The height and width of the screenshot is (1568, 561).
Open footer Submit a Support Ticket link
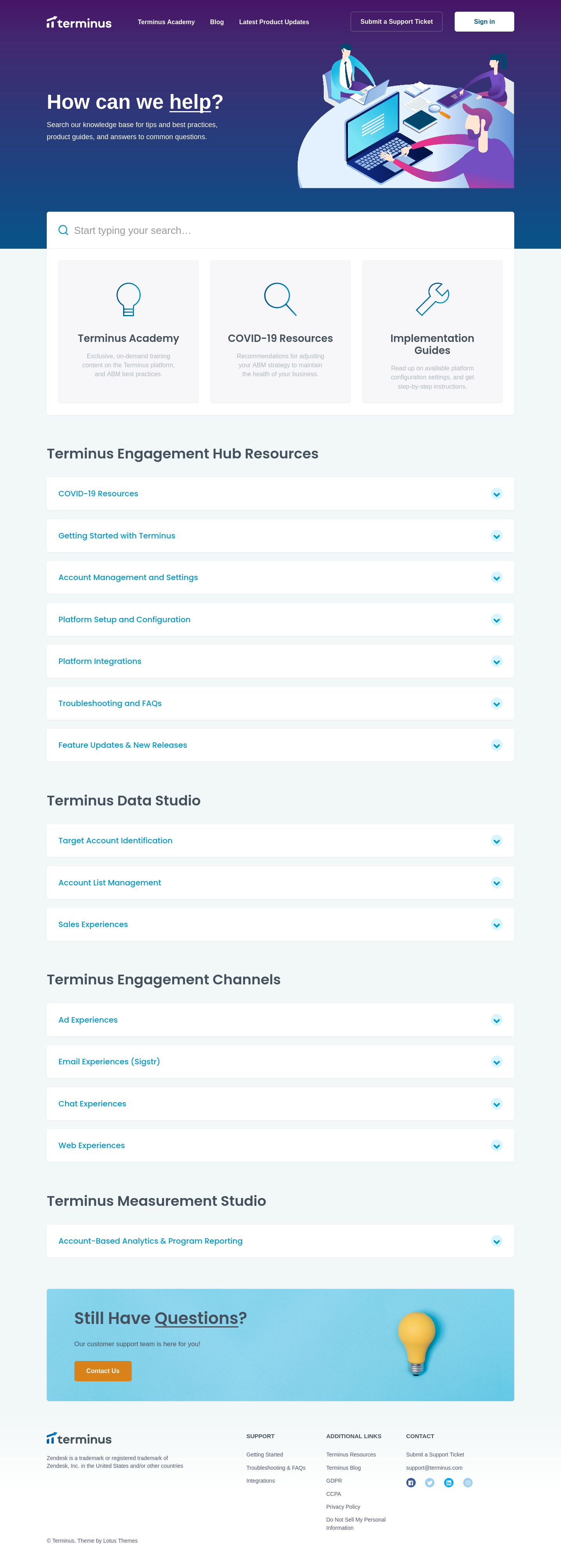coord(435,1454)
